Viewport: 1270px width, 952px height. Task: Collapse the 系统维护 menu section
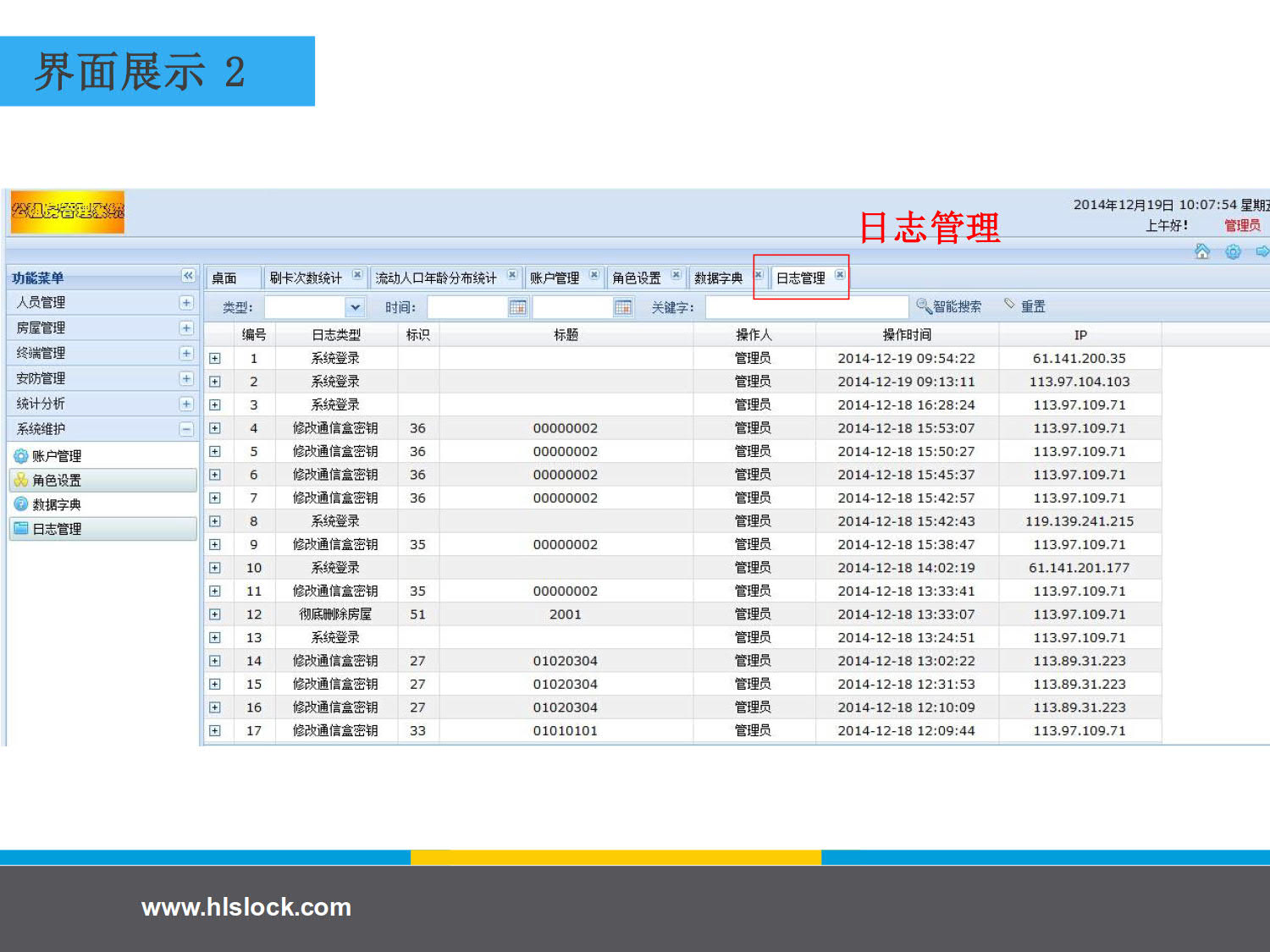click(x=186, y=430)
